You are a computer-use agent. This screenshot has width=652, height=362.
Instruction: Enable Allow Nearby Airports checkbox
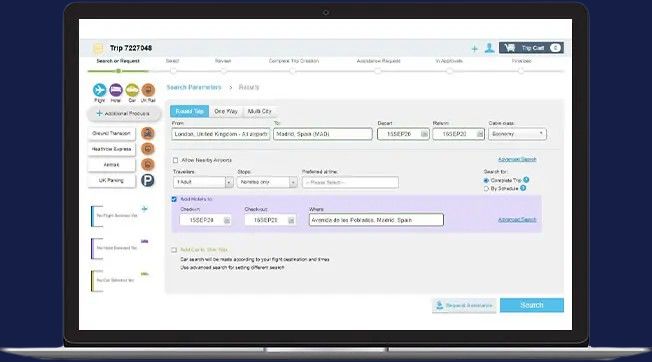point(175,160)
